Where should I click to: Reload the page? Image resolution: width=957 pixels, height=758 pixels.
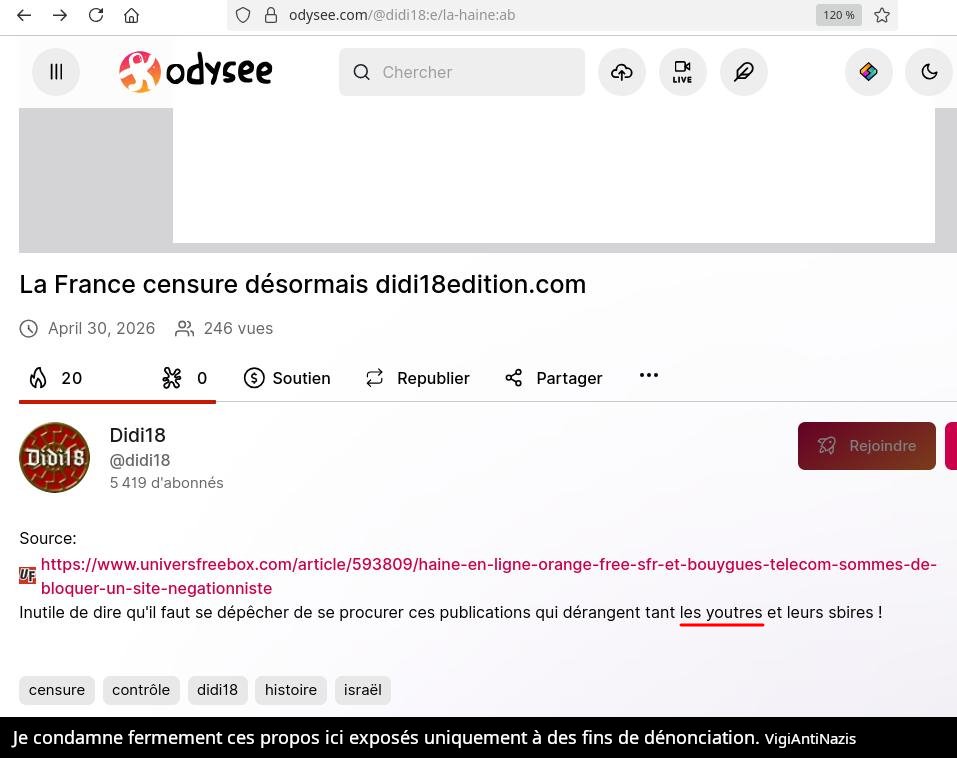pos(96,15)
